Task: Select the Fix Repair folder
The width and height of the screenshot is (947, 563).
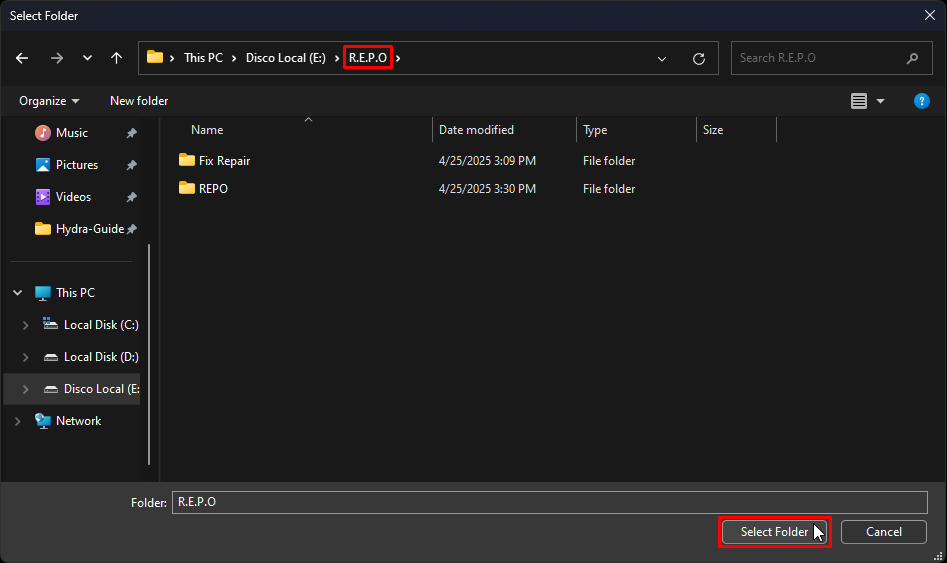Action: [224, 161]
